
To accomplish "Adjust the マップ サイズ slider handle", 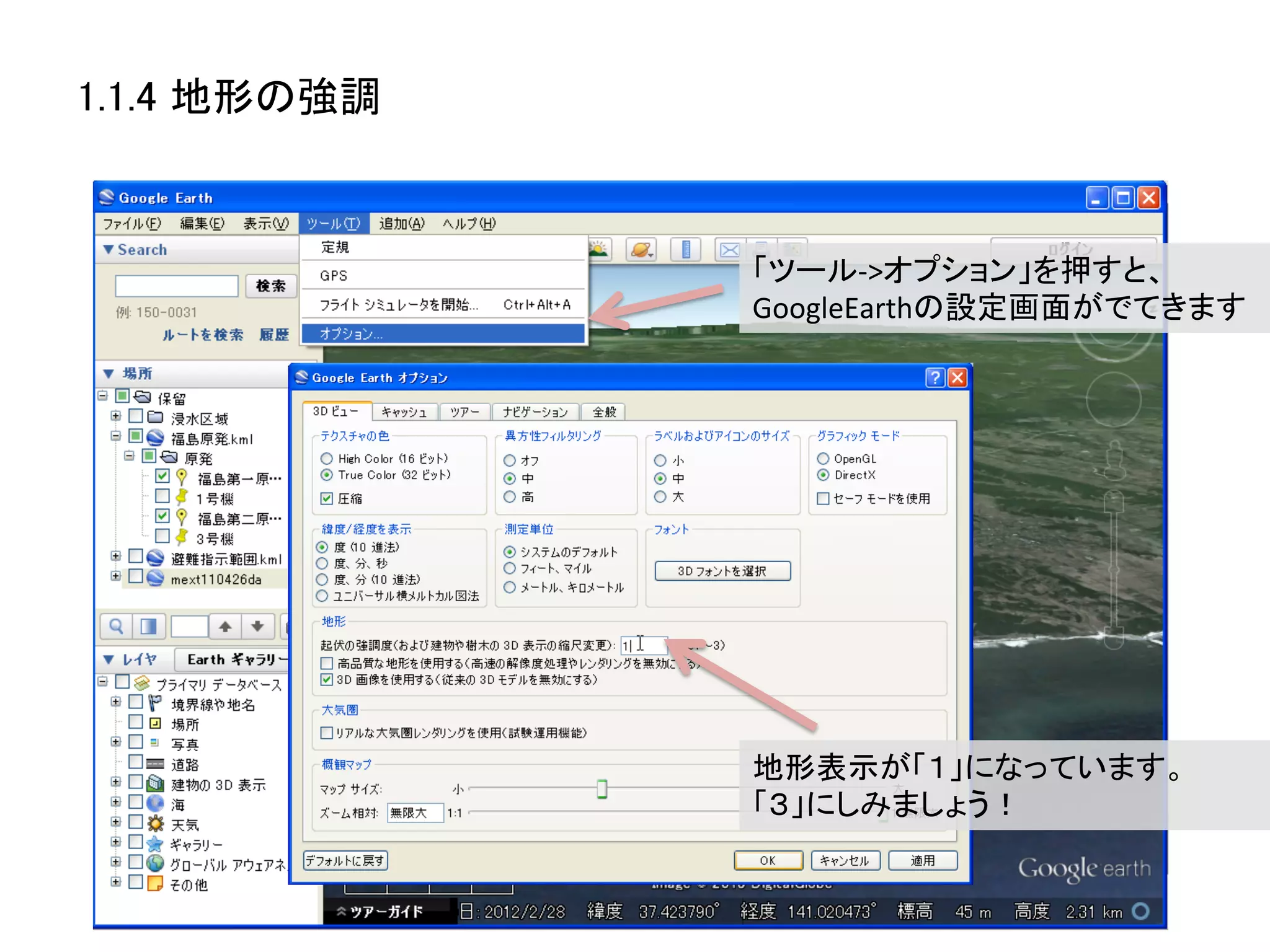I will (602, 789).
